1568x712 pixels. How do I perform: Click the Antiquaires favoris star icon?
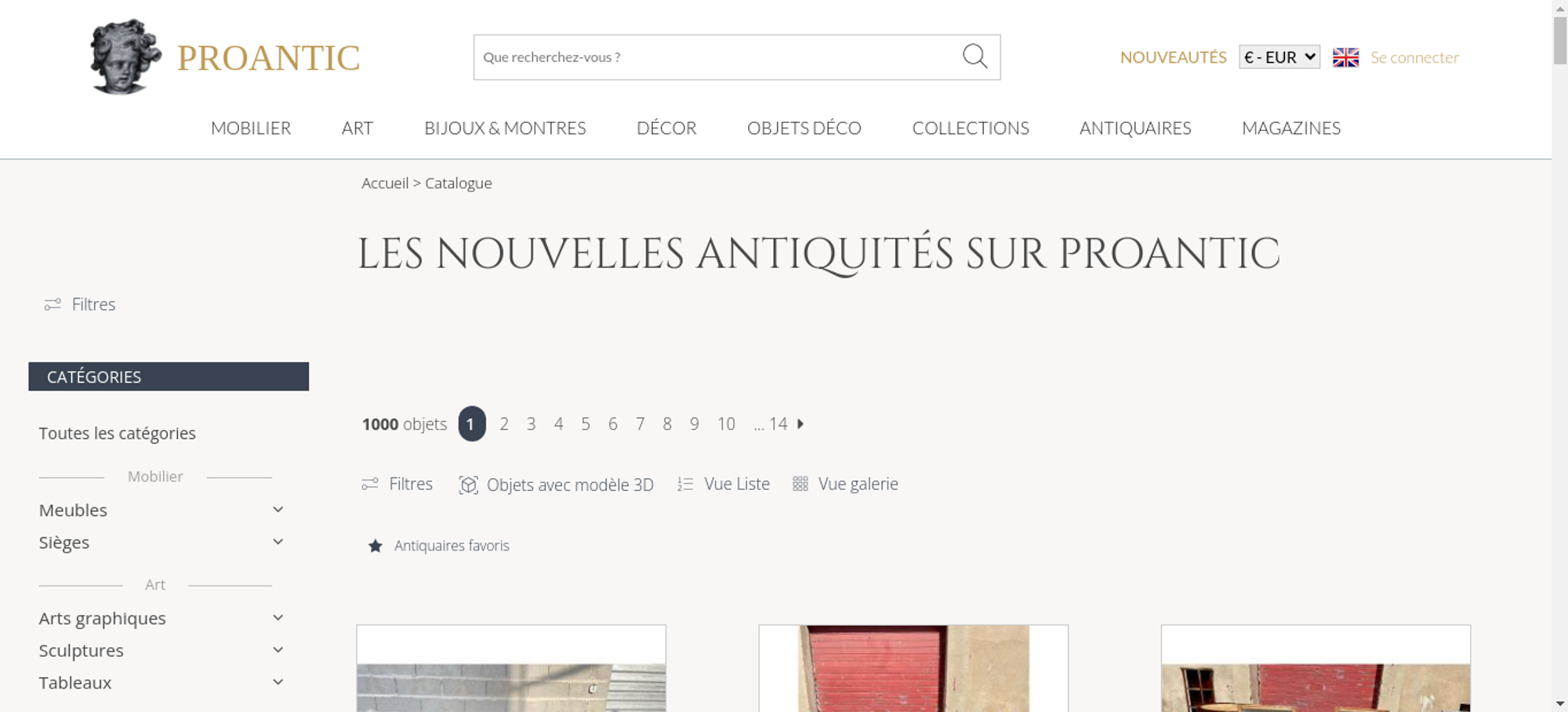click(376, 546)
